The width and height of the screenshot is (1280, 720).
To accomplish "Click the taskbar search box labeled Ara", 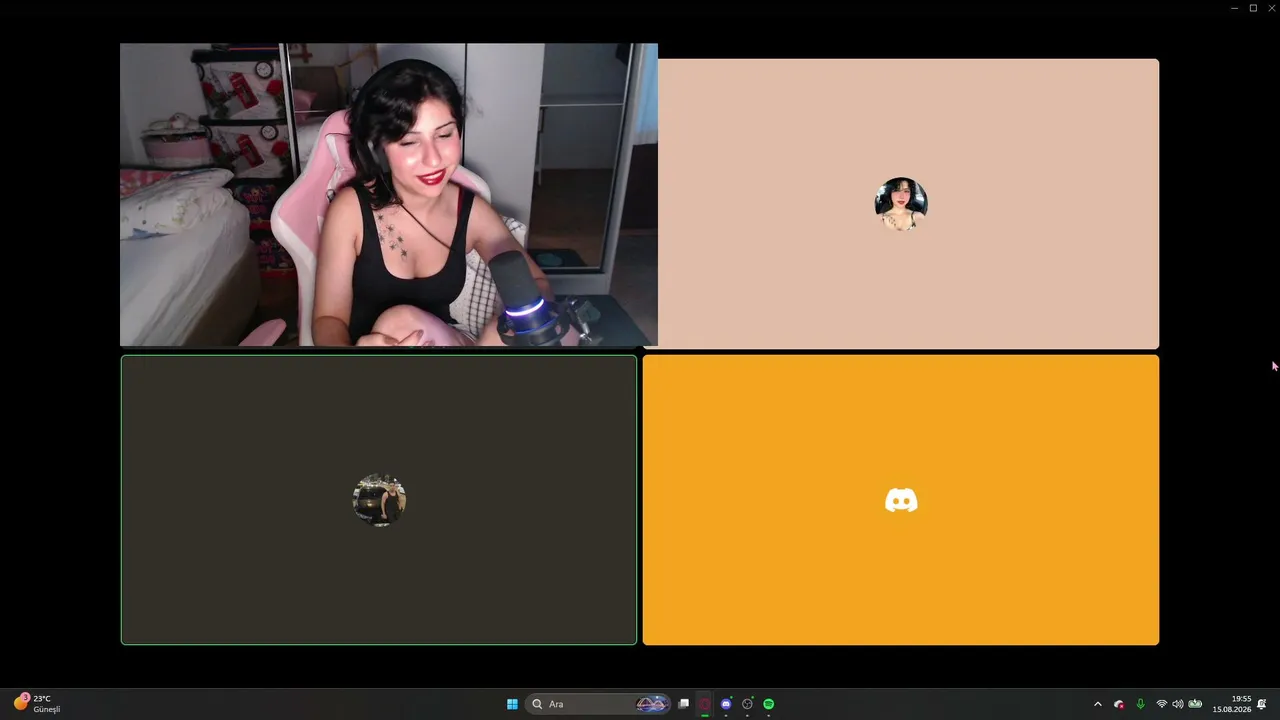I will (598, 704).
